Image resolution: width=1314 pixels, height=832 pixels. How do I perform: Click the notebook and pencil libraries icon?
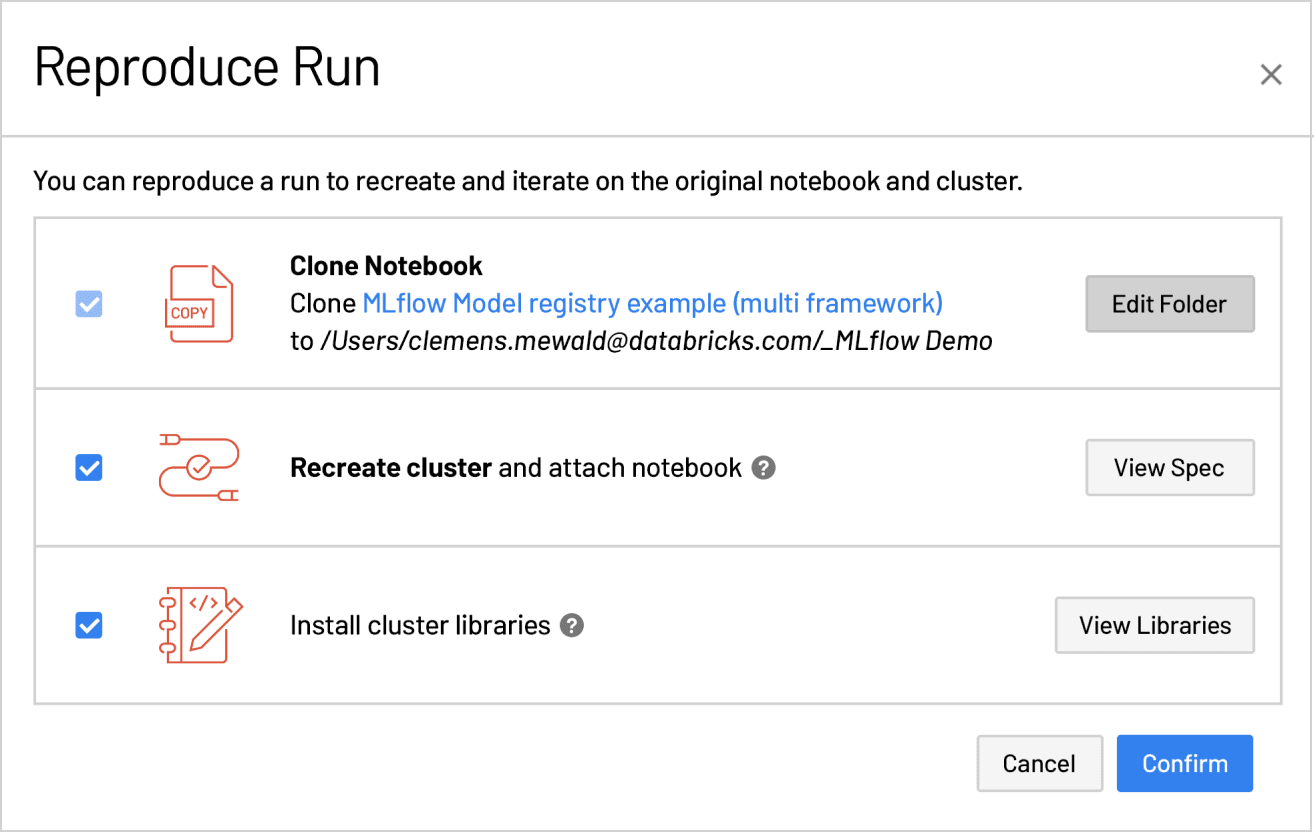[200, 625]
